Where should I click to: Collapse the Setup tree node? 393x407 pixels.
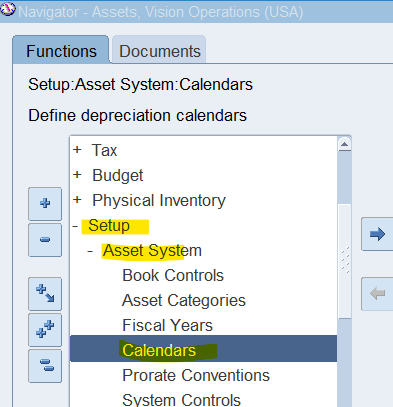click(x=75, y=226)
